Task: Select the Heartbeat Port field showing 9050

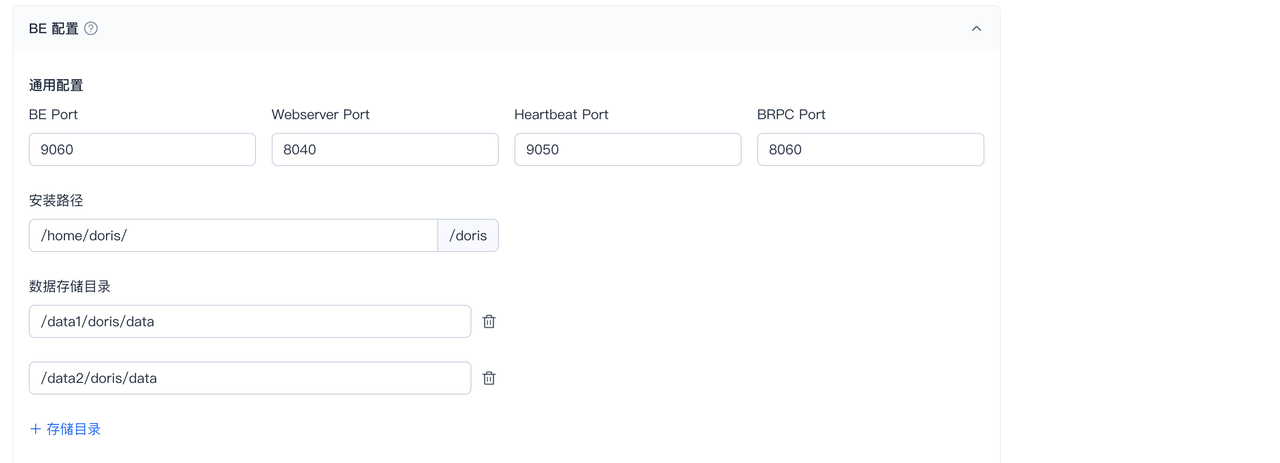Action: [x=628, y=150]
